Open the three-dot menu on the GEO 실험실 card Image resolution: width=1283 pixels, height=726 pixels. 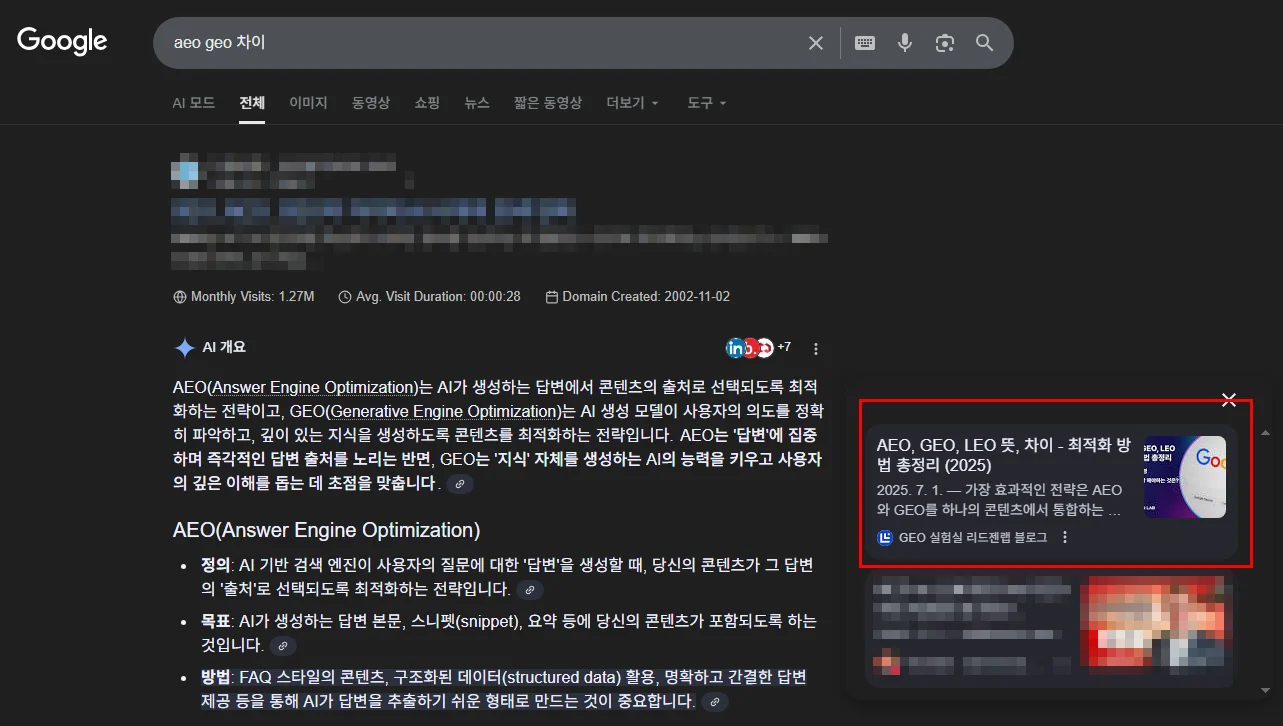(1064, 537)
